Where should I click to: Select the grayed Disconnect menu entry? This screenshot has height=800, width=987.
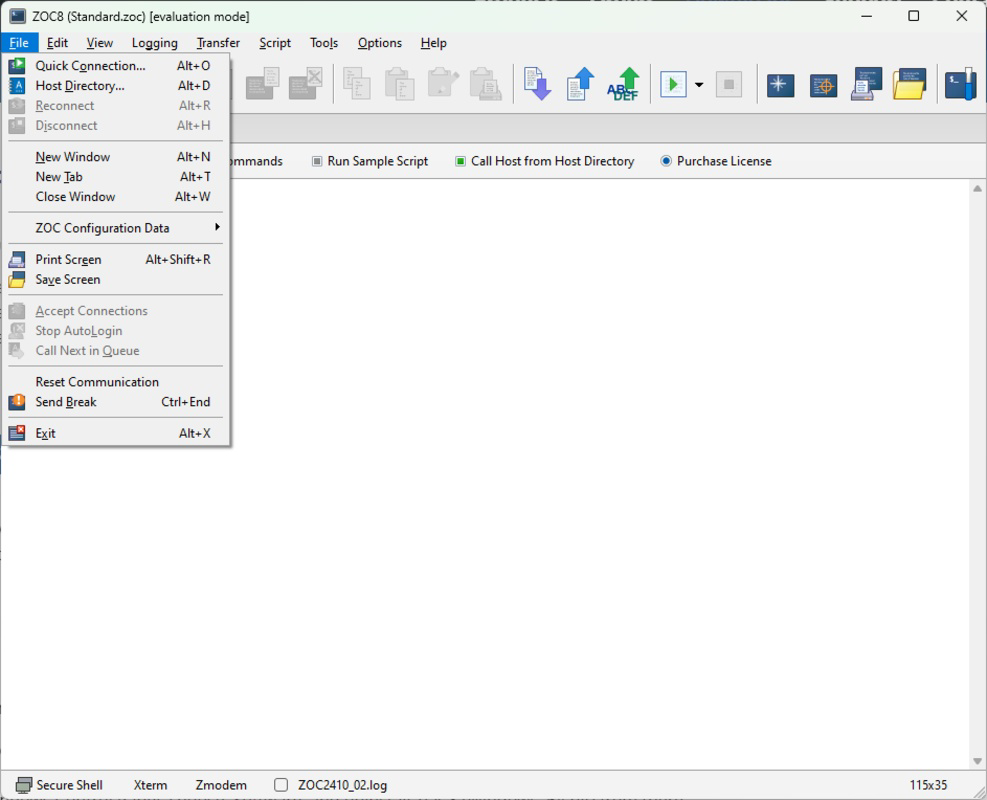116,125
